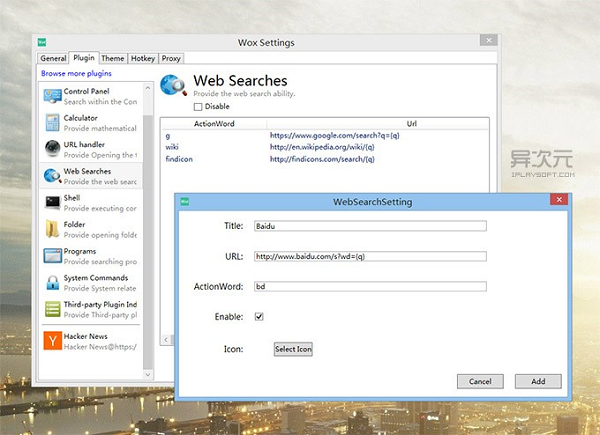The image size is (600, 435).
Task: Select the Calculator plugin name
Action: point(80,118)
